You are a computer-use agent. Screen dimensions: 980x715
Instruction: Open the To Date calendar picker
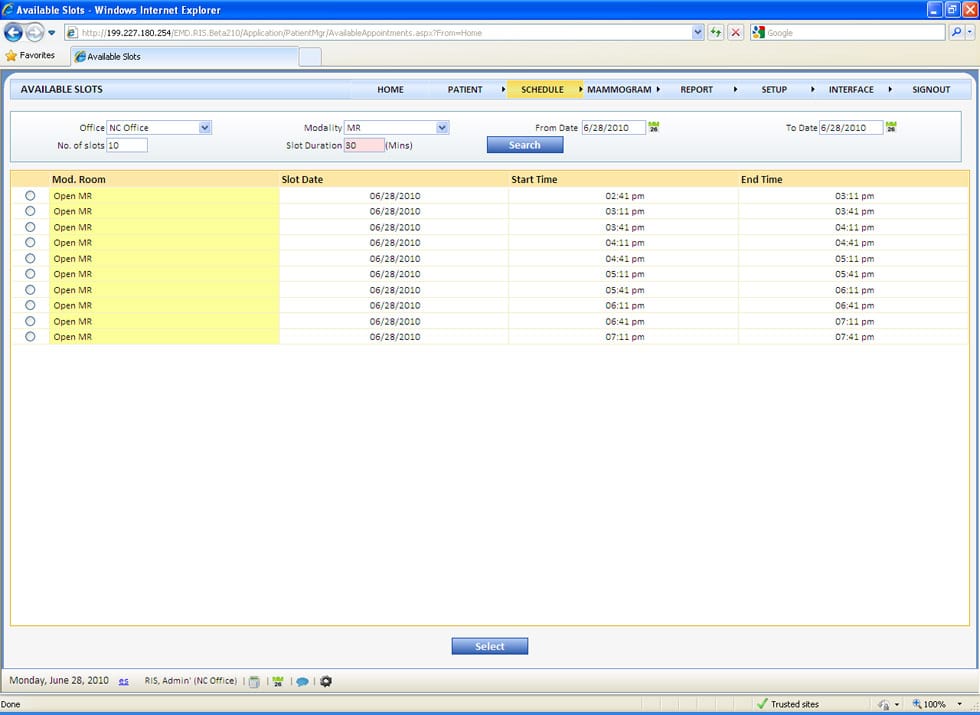(891, 128)
